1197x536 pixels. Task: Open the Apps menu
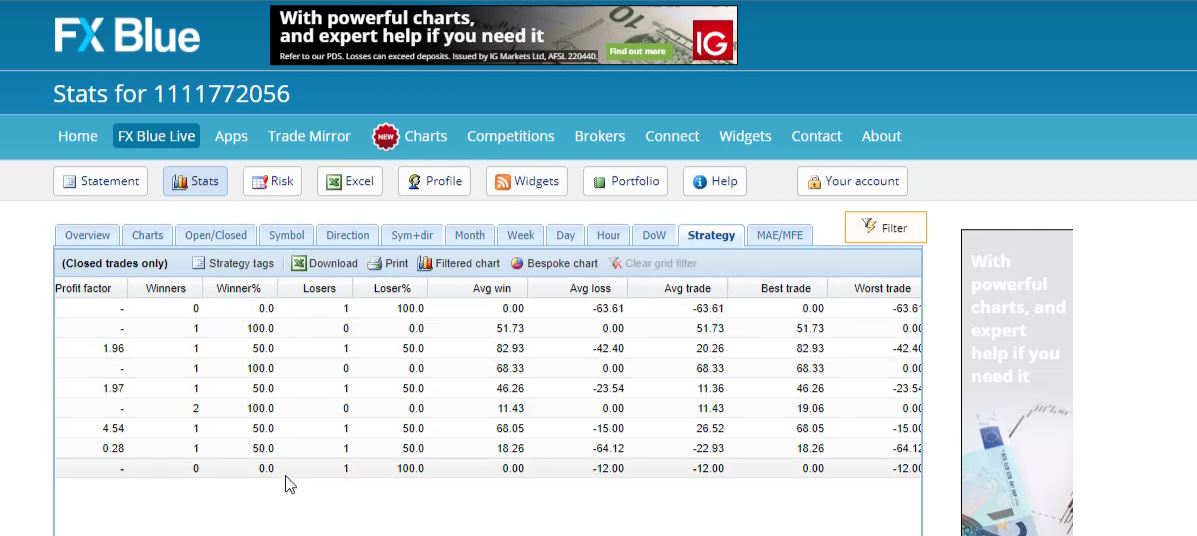[x=231, y=136]
